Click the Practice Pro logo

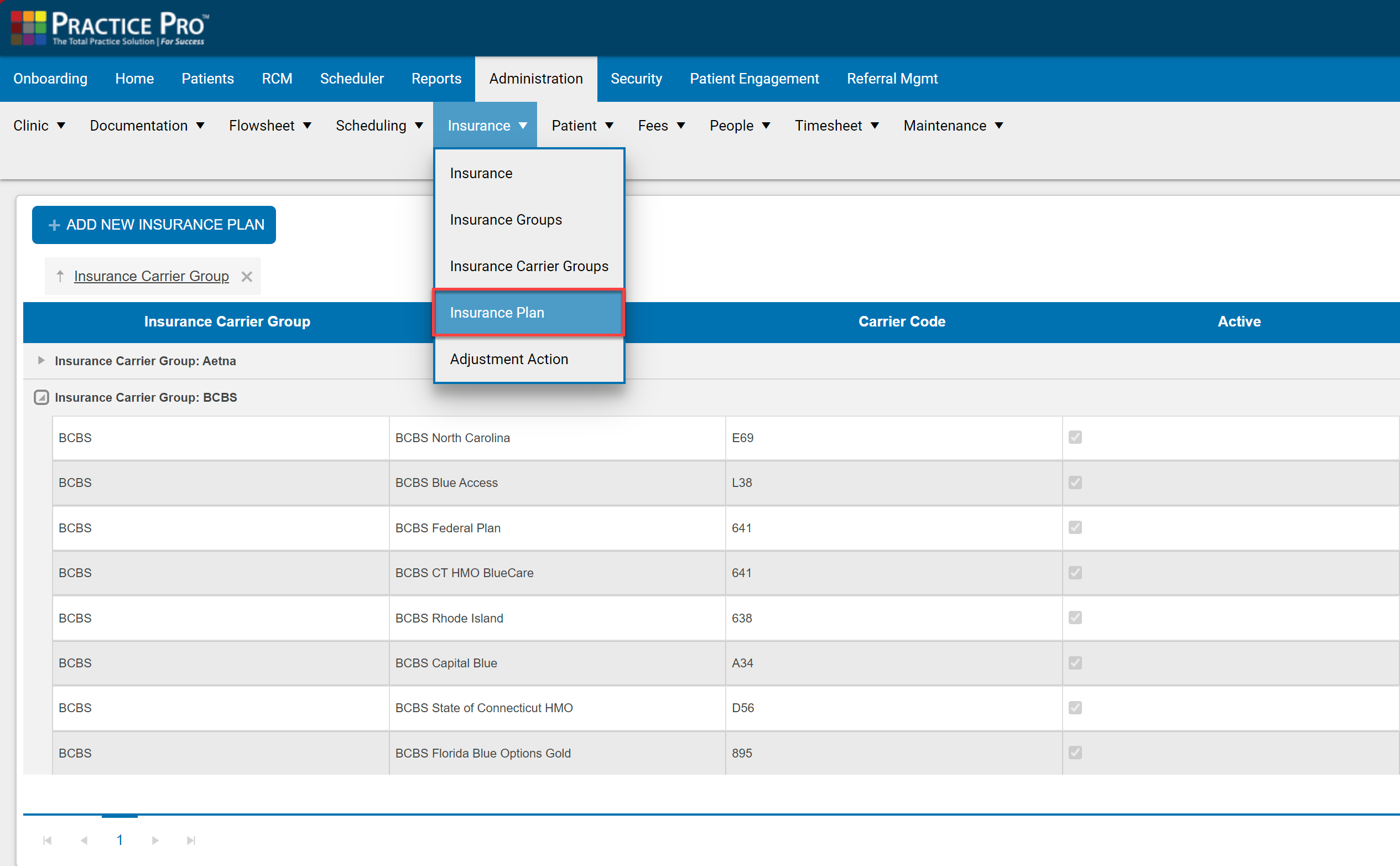[110, 28]
